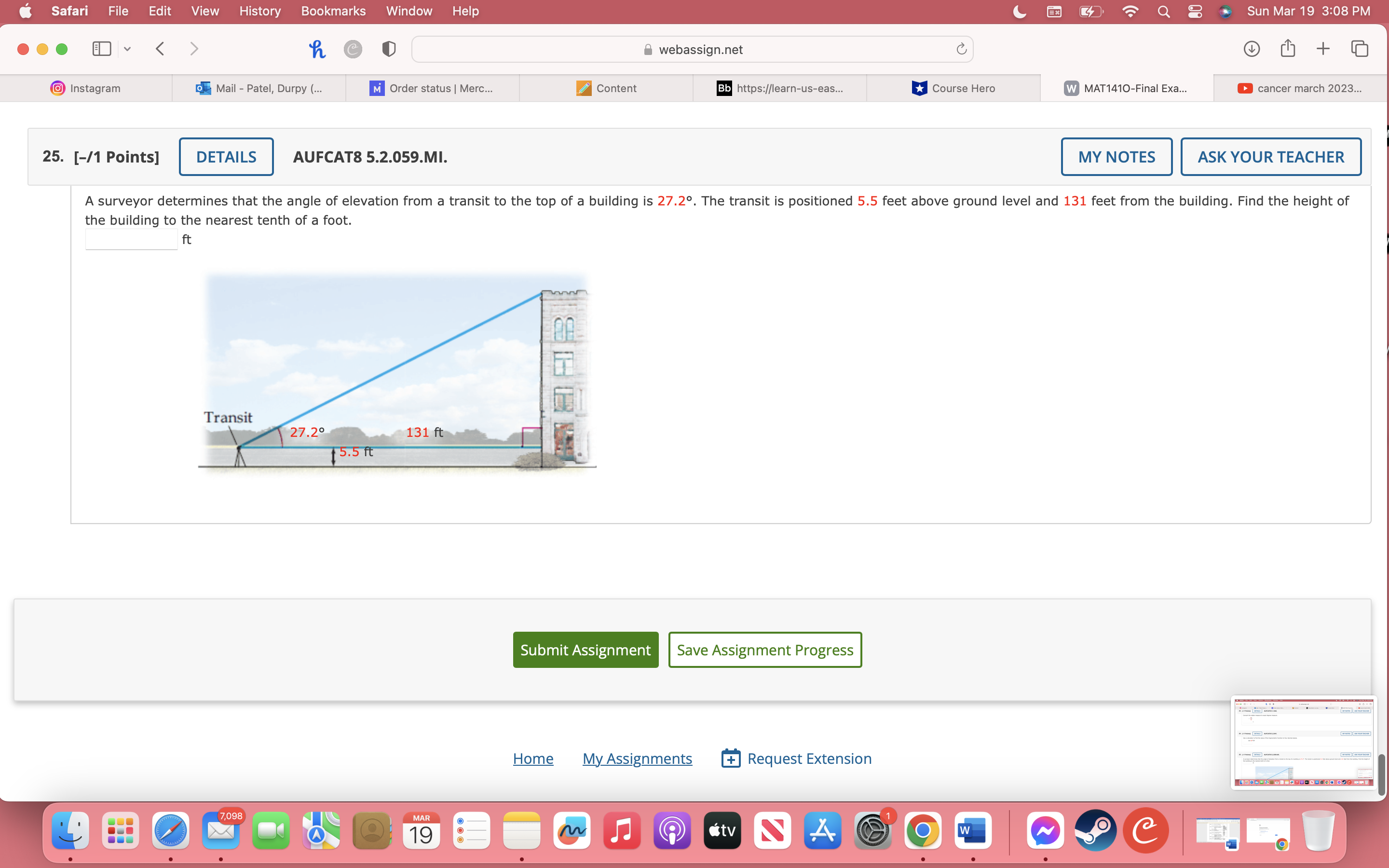1389x868 pixels.
Task: Open the My Assignments link
Action: coord(637,758)
